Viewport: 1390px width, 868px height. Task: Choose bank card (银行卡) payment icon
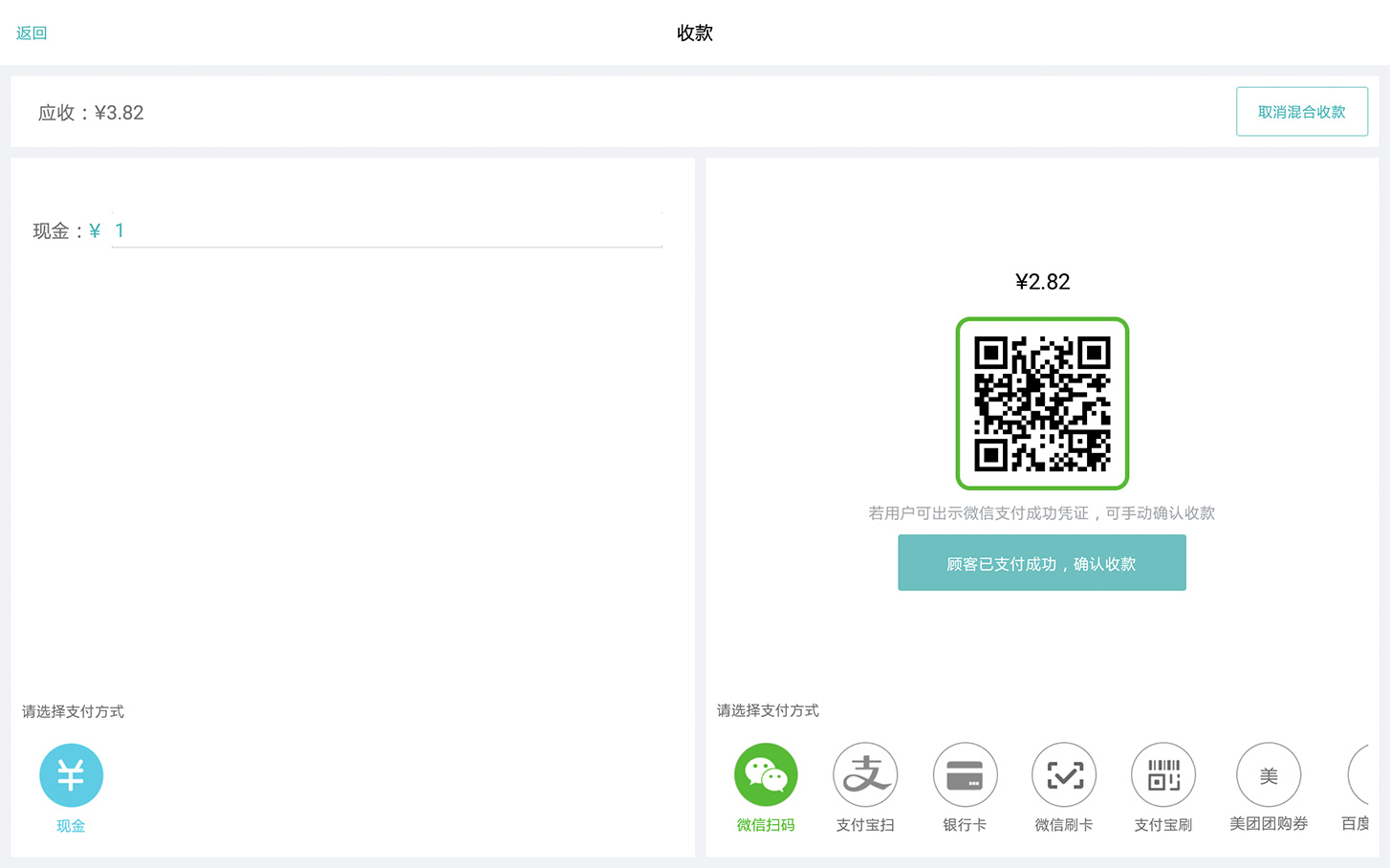pyautogui.click(x=965, y=775)
